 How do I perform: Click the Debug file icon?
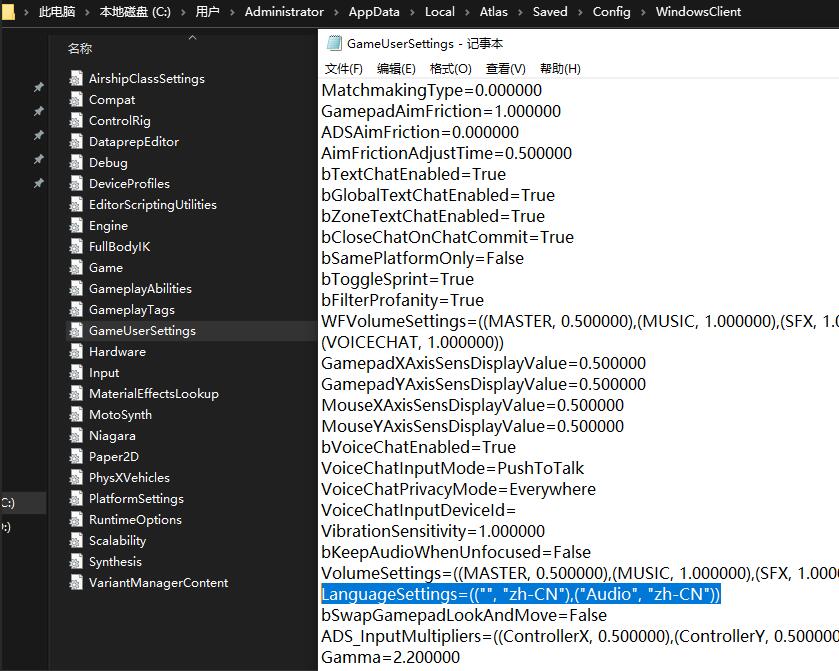[x=76, y=162]
